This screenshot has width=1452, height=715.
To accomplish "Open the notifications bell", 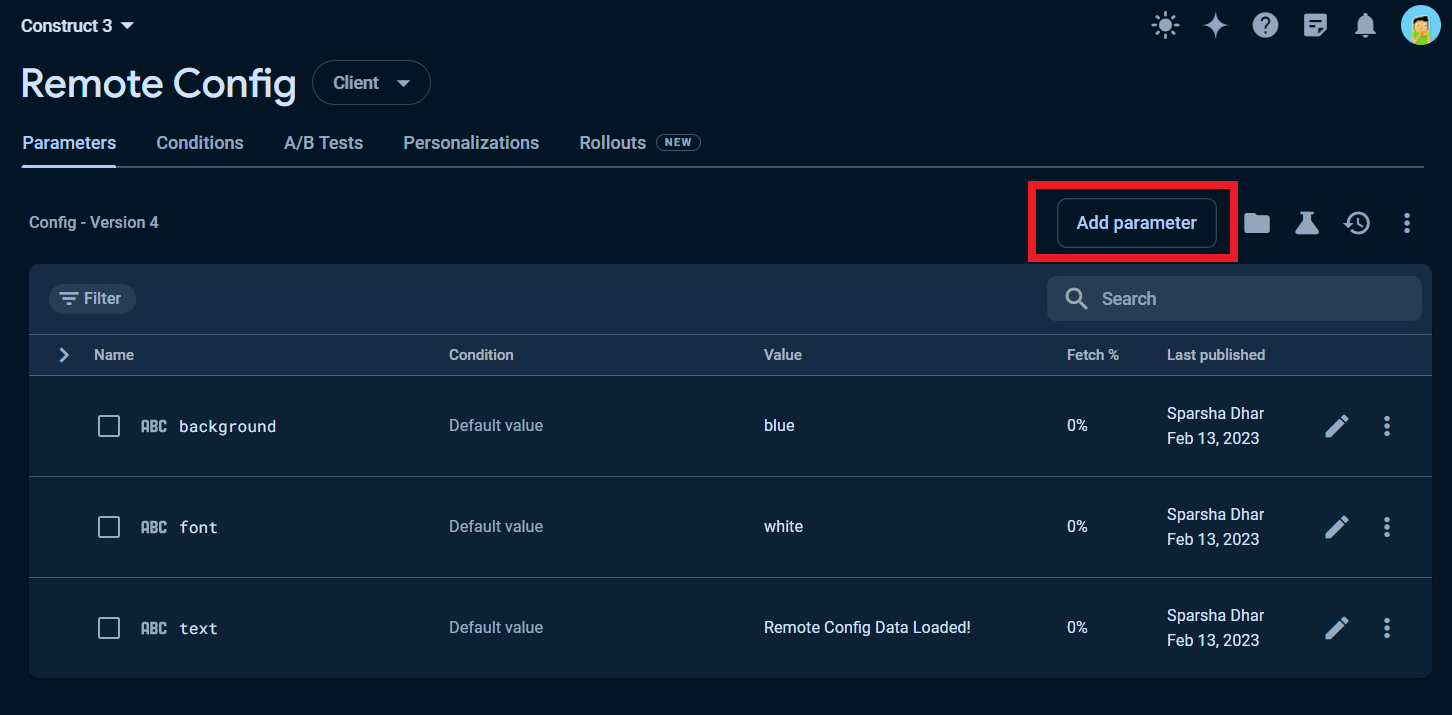I will pyautogui.click(x=1365, y=26).
